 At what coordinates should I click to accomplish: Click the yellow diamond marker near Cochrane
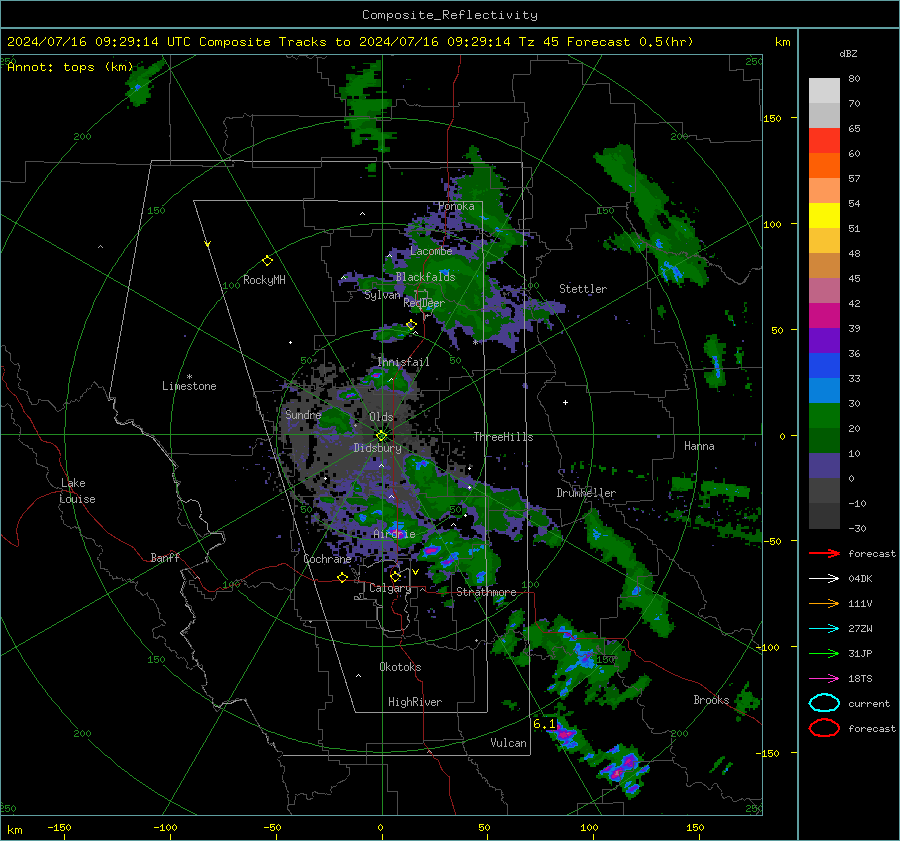pyautogui.click(x=343, y=577)
